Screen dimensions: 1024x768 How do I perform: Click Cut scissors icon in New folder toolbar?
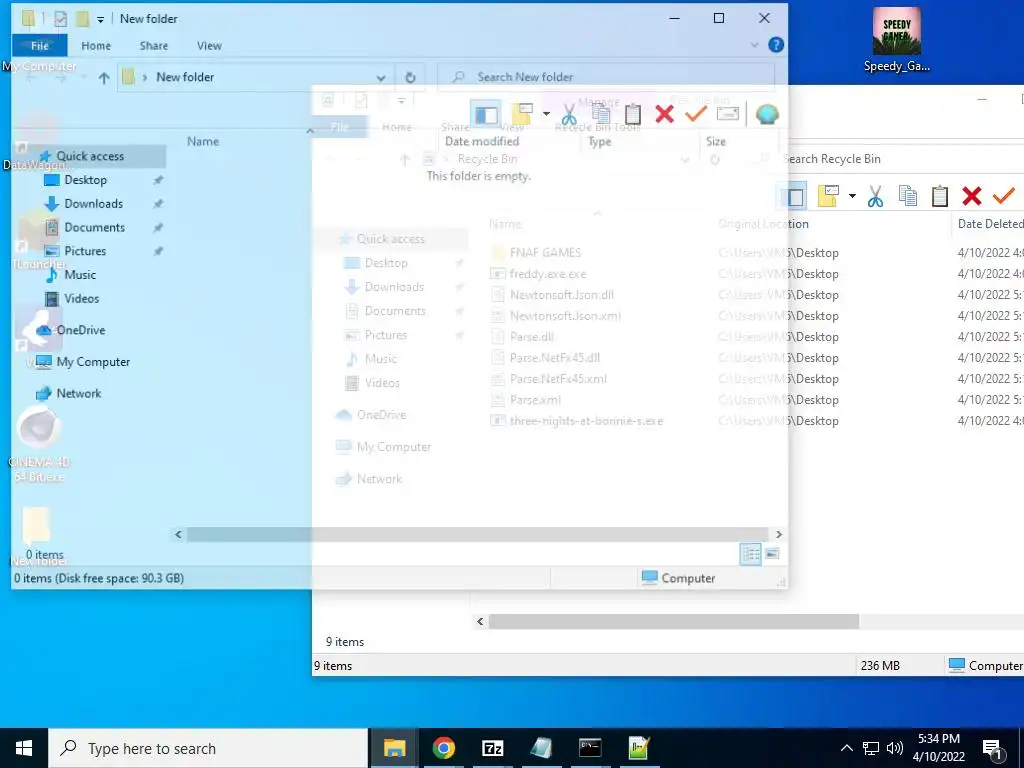(569, 114)
